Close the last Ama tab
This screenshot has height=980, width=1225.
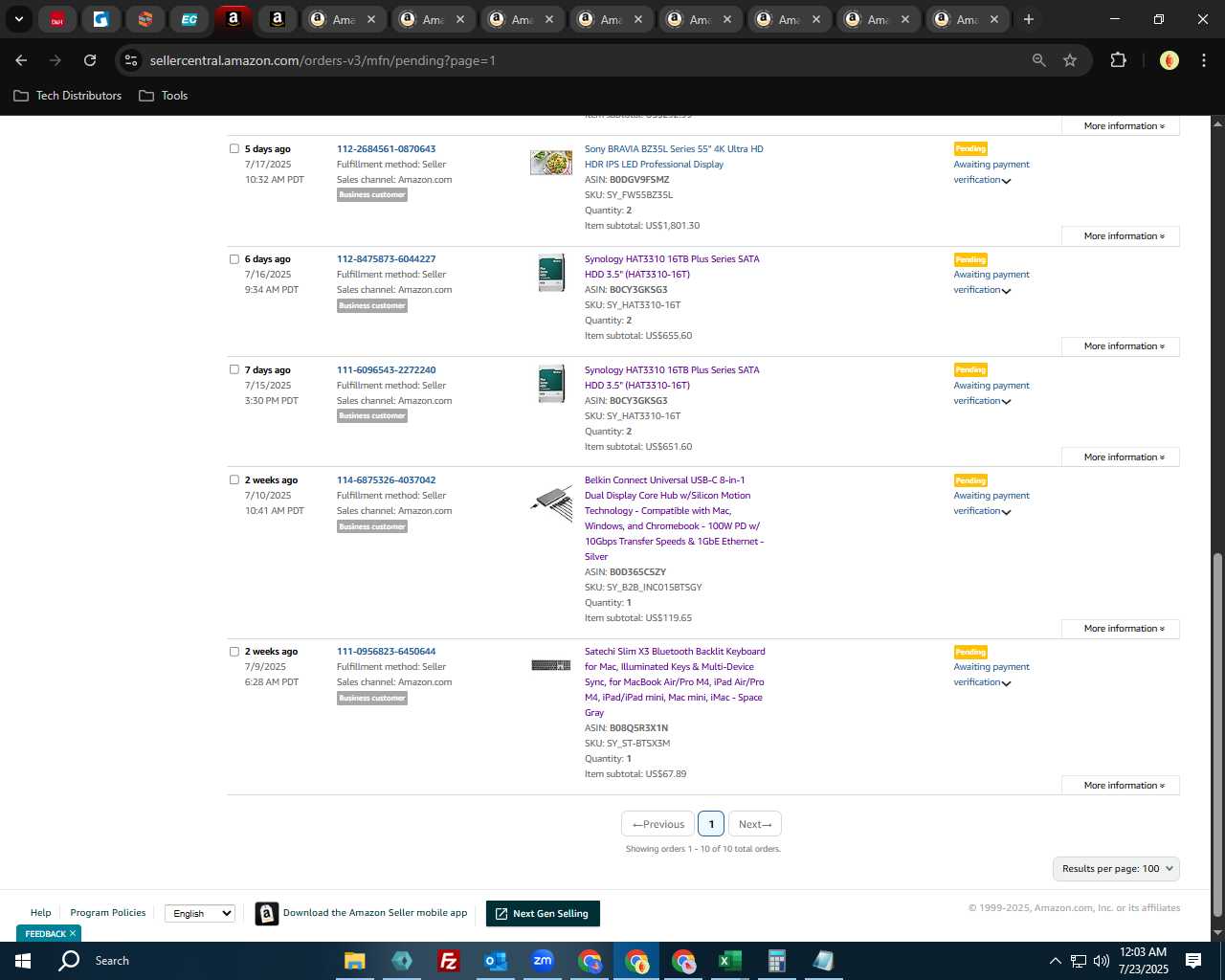click(x=994, y=19)
